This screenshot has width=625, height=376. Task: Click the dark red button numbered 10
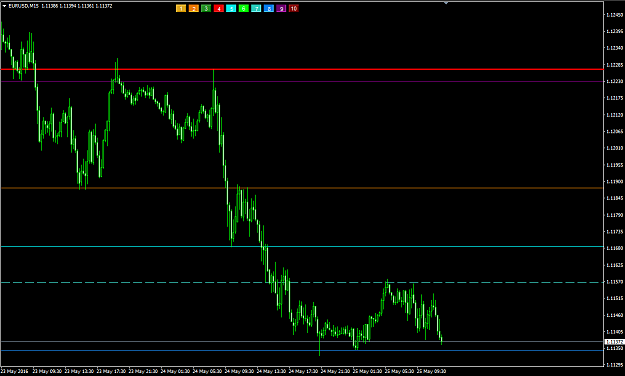(293, 8)
